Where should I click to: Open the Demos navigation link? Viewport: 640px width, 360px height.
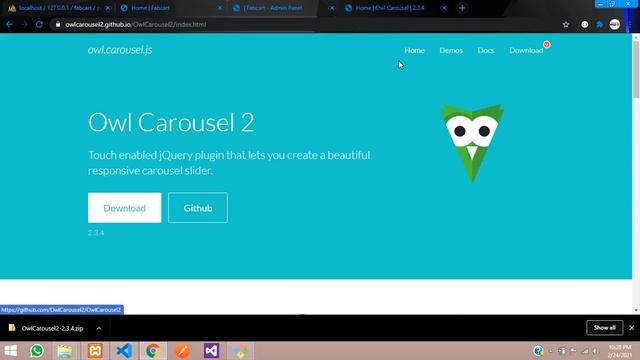click(x=451, y=50)
